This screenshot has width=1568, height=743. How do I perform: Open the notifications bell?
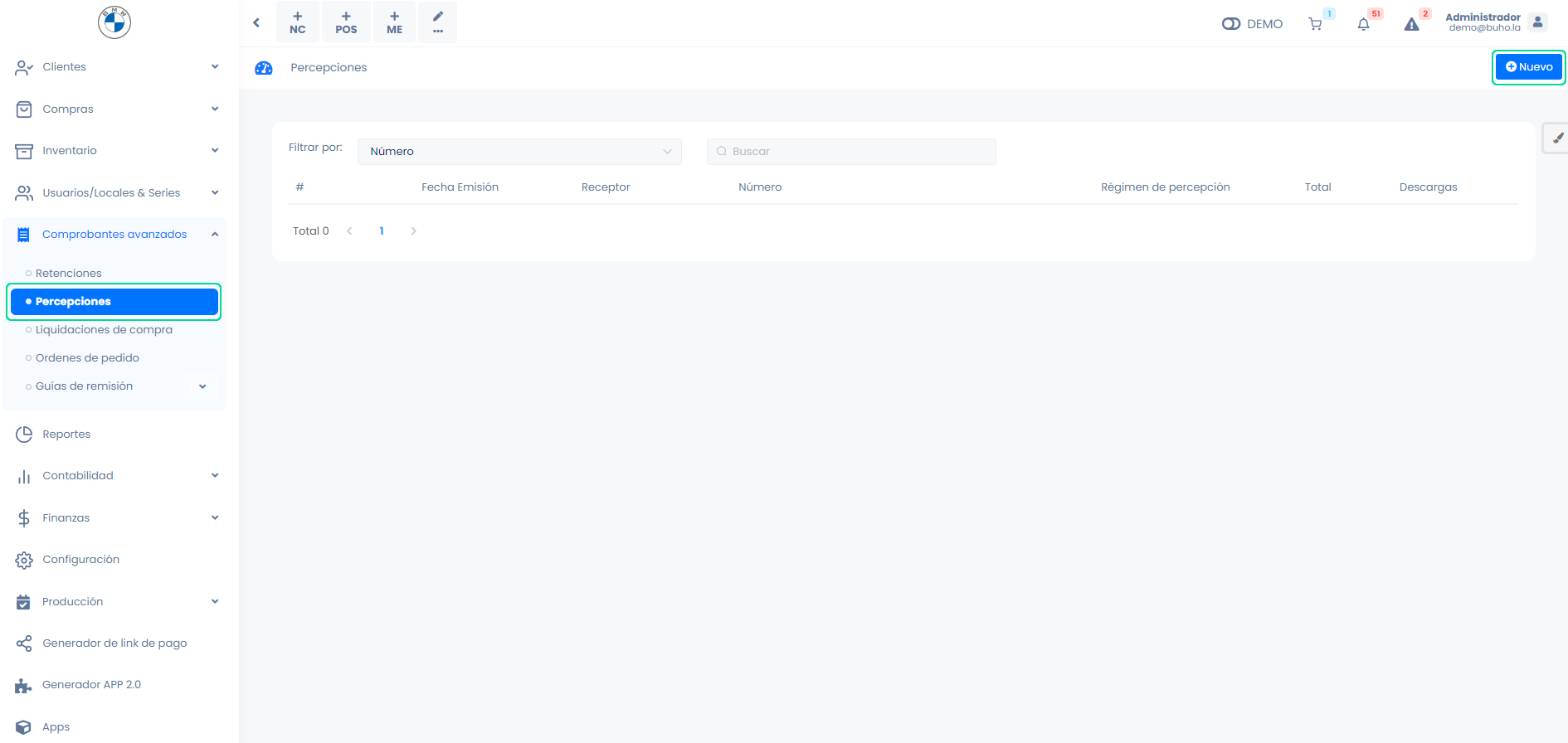point(1363,24)
